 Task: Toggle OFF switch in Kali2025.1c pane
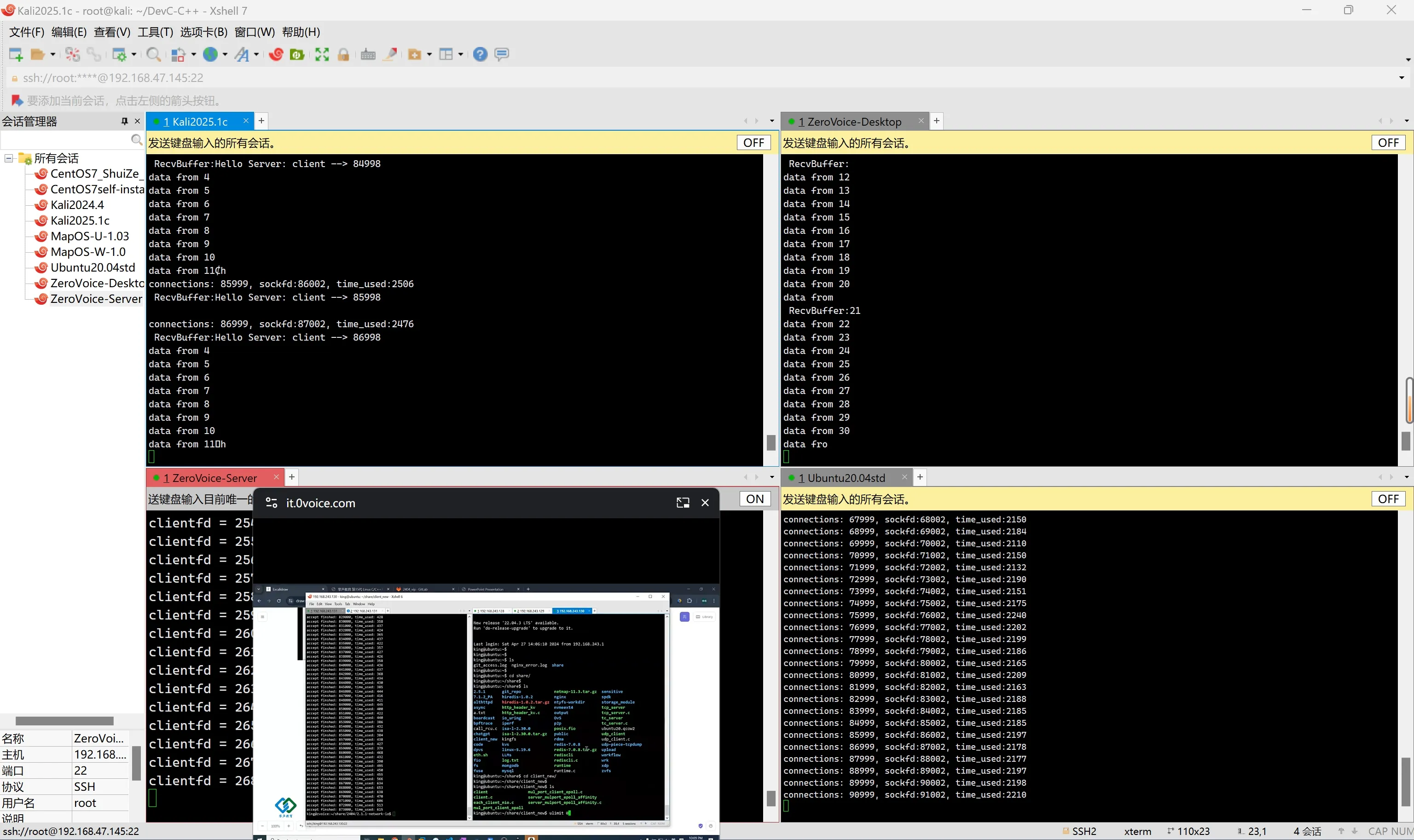pyautogui.click(x=753, y=143)
